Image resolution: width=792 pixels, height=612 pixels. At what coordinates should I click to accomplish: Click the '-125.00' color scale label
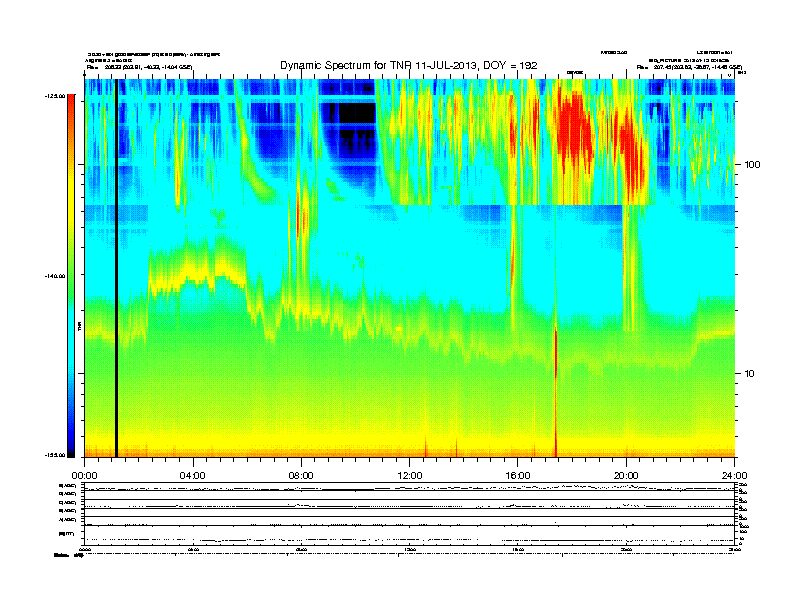point(55,96)
